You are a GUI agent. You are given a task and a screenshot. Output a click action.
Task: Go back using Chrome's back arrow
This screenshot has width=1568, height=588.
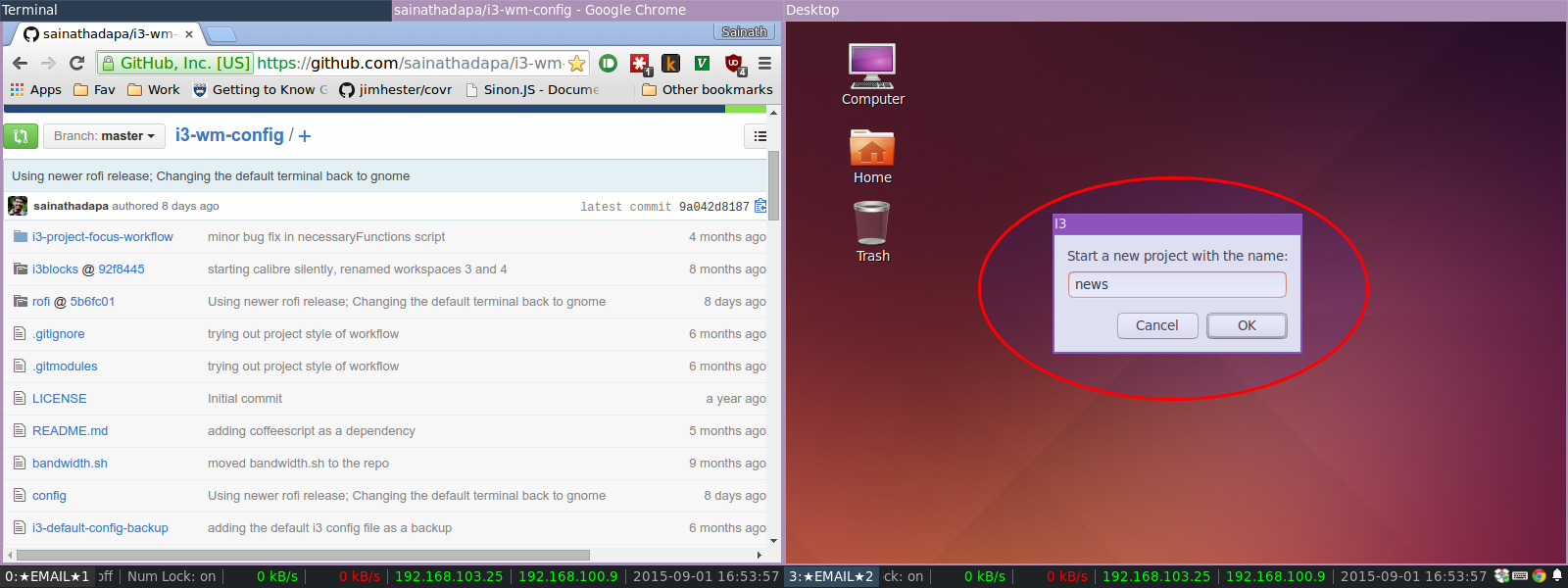pos(20,63)
